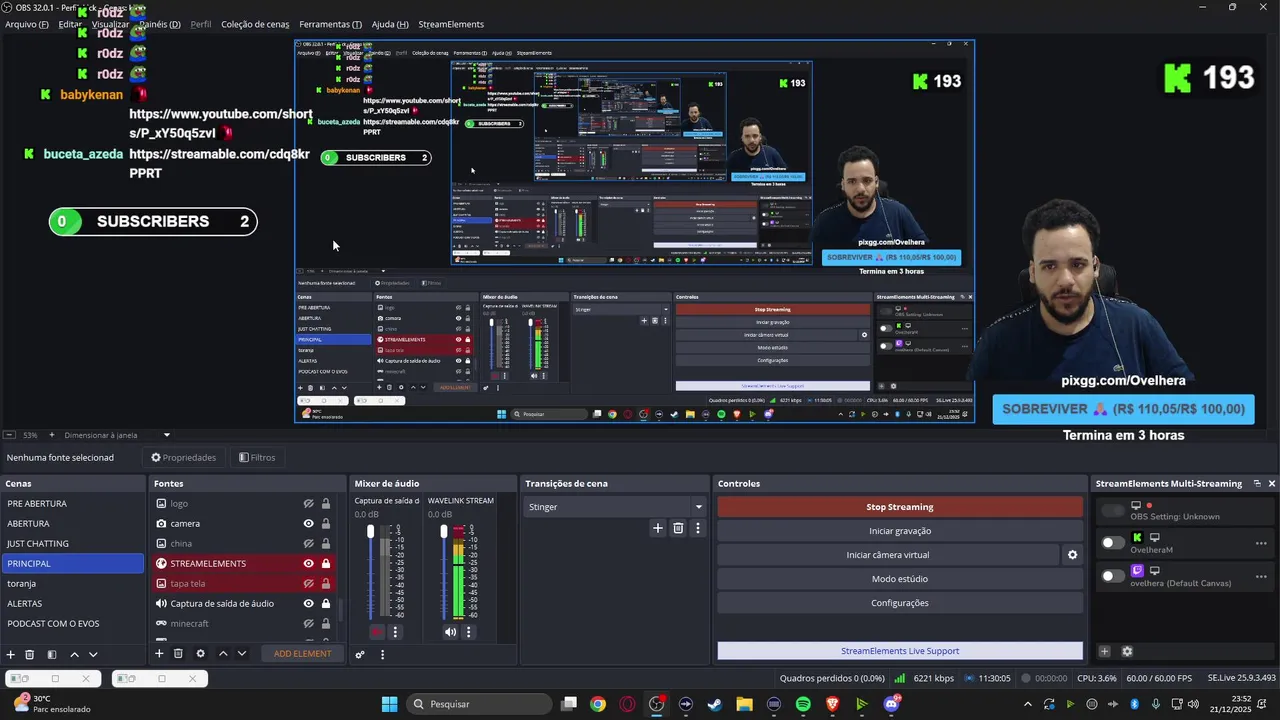Open Propriedades for source
Viewport: 1280px width, 720px height.
[184, 458]
